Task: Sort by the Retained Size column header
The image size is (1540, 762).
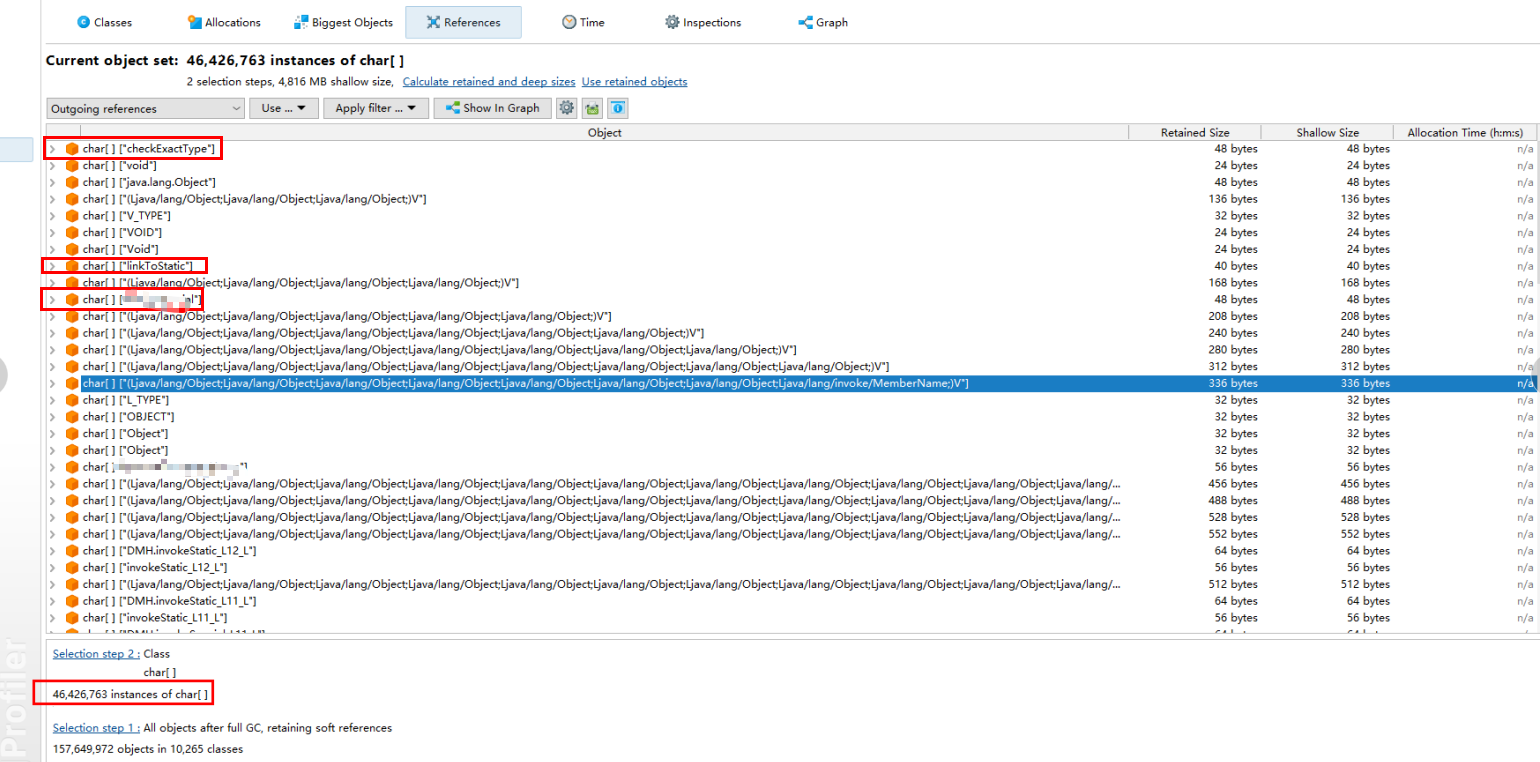Action: point(1195,132)
